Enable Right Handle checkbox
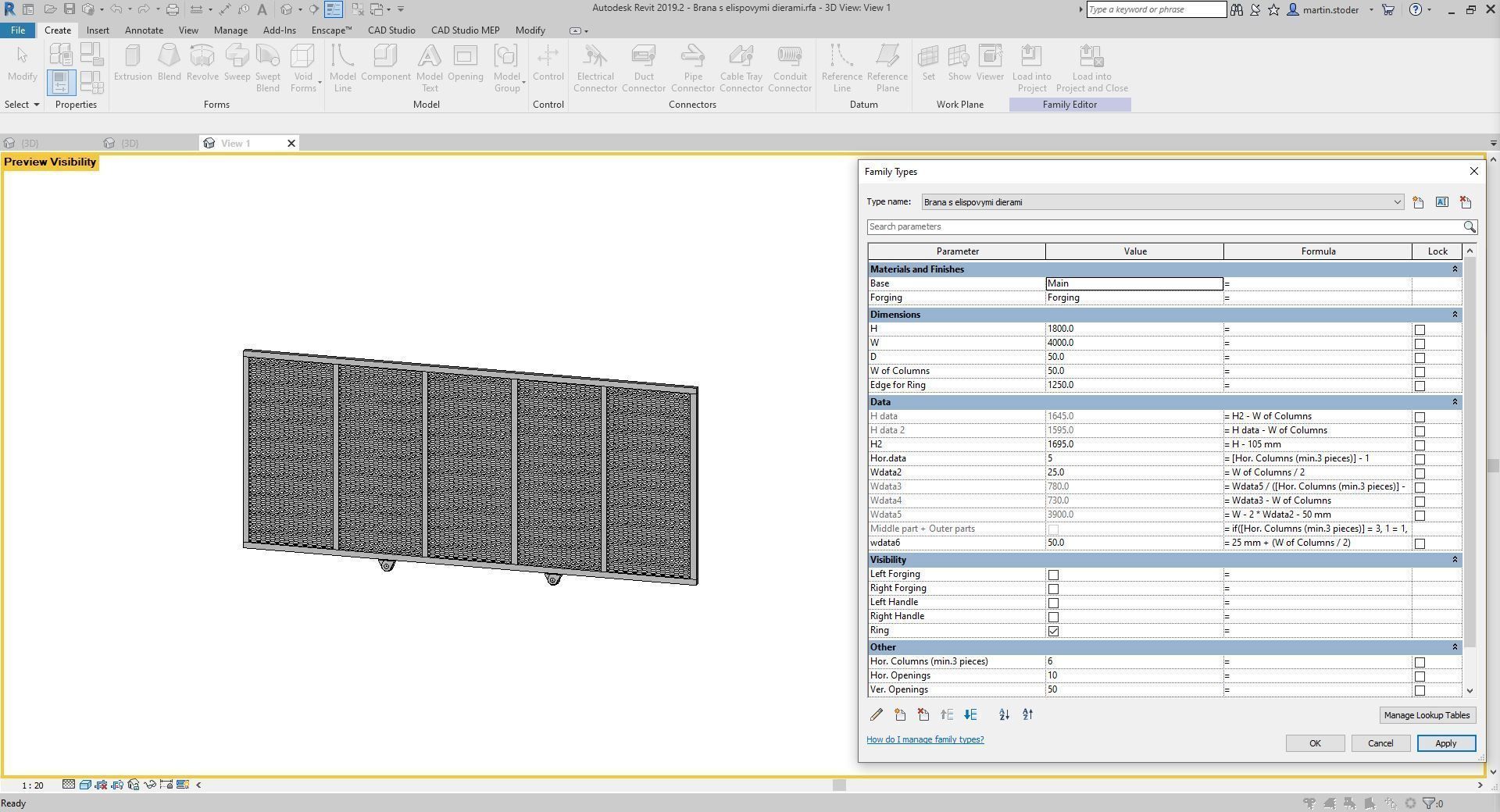Viewport: 1500px width, 812px height. click(x=1053, y=617)
